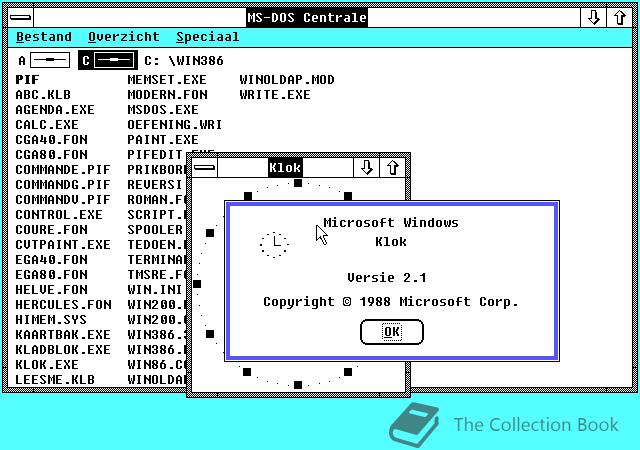Select file KAARTBAK.EXE
Viewport: 640px width, 450px height.
point(63,335)
